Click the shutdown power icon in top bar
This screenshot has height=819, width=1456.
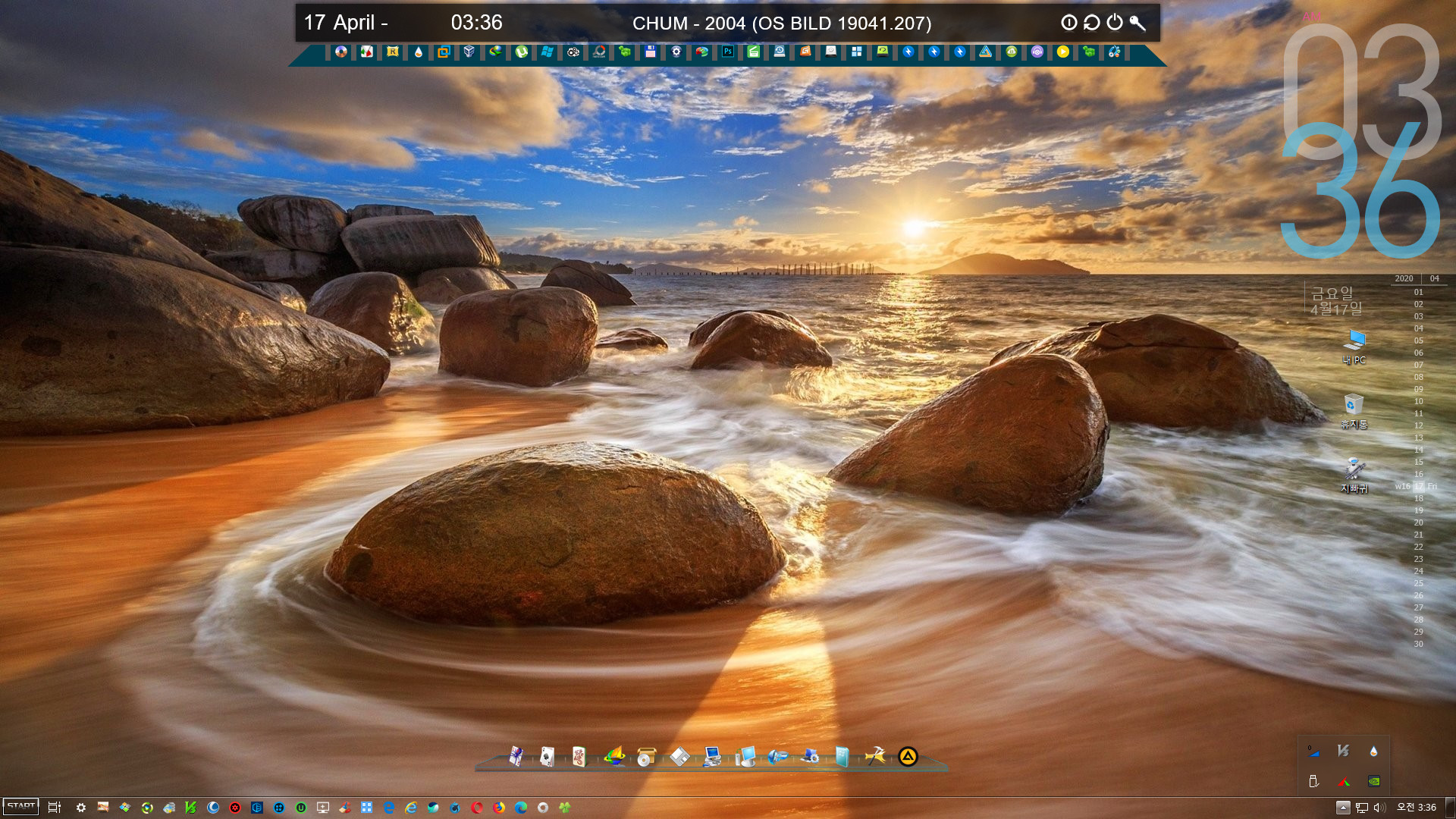[1114, 23]
